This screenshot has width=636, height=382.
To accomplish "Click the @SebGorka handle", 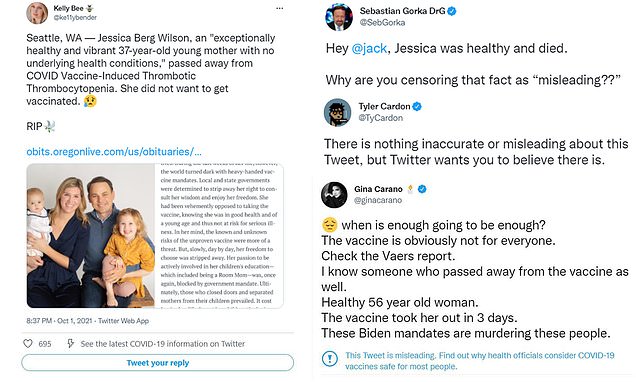I will point(382,23).
